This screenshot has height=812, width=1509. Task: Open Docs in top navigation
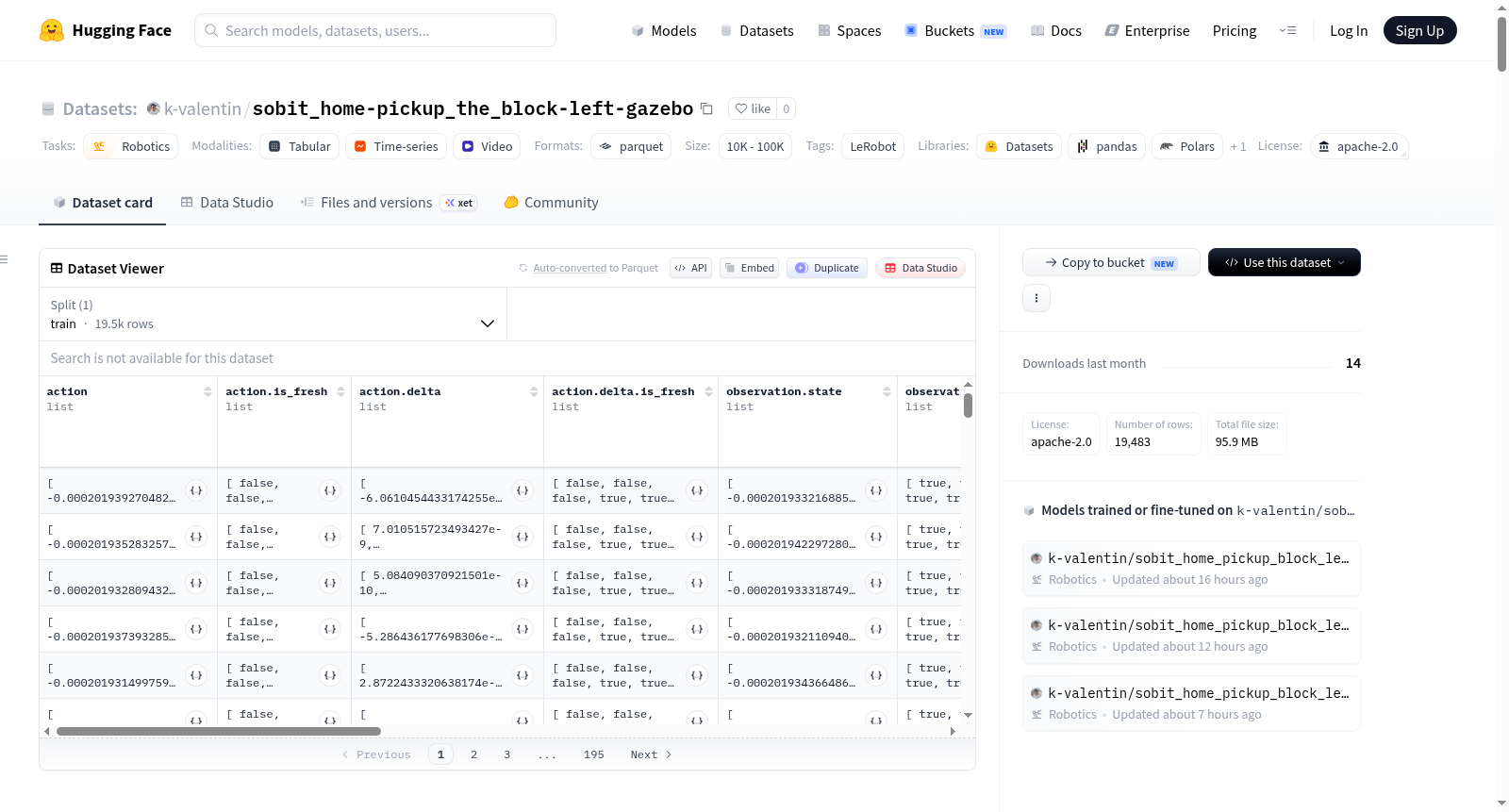(x=1055, y=30)
